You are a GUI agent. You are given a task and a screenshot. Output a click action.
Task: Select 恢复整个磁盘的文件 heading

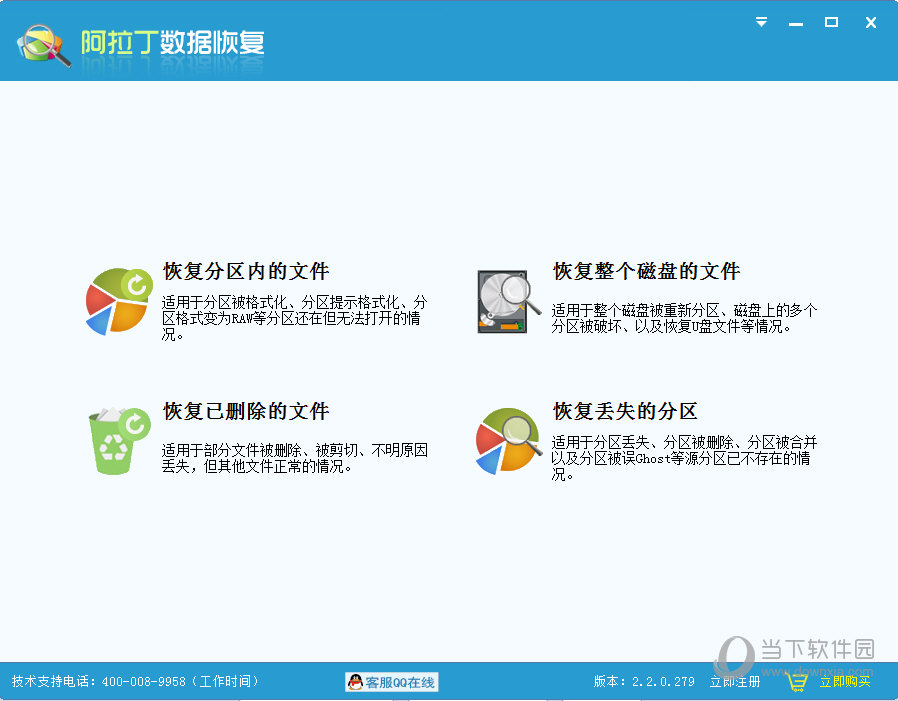tap(647, 271)
